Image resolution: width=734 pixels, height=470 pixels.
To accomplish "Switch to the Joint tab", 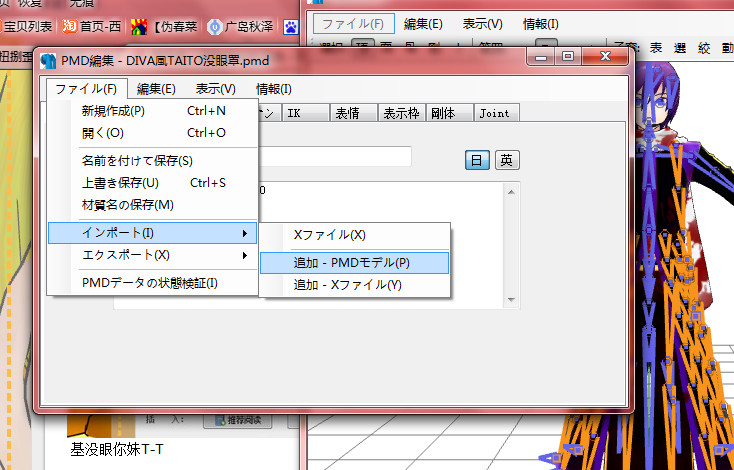I will (497, 113).
